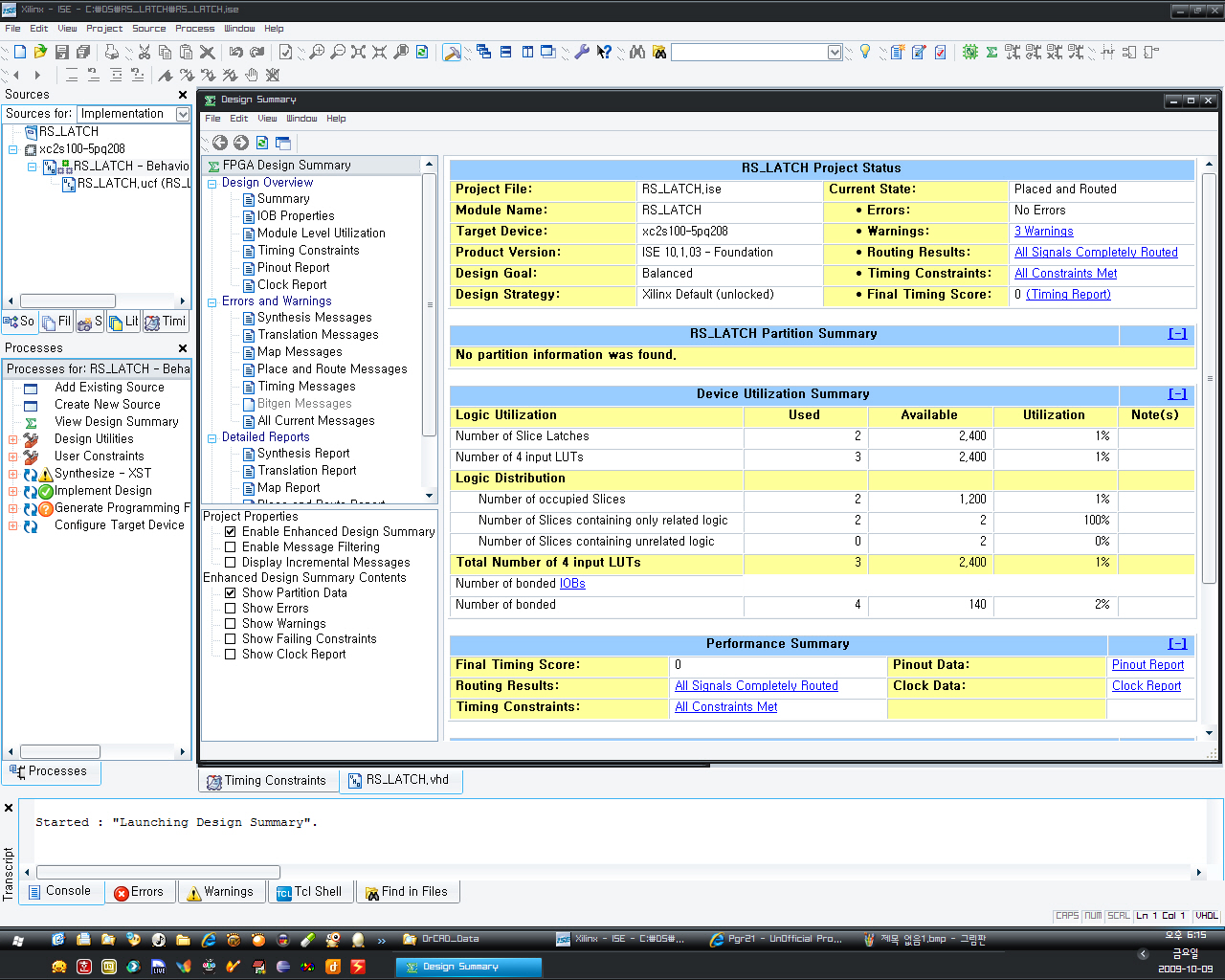Switch to the RS_LATCH.vhd tab
The height and width of the screenshot is (980, 1225).
(401, 780)
